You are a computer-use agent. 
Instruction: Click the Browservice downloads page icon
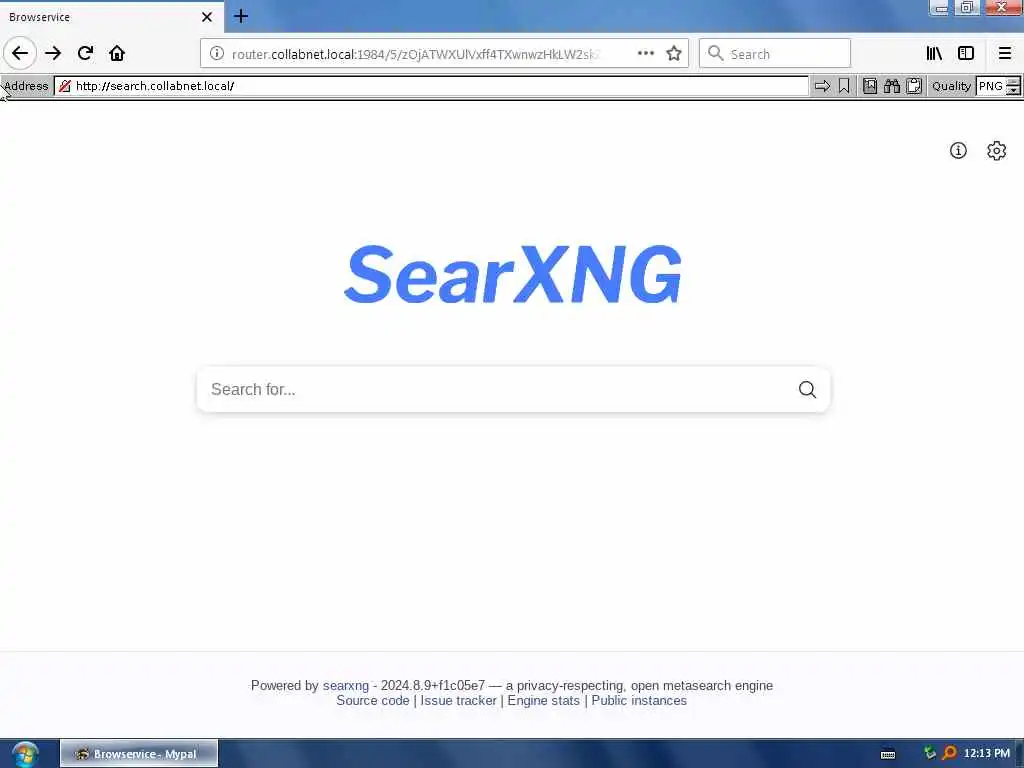coord(870,86)
